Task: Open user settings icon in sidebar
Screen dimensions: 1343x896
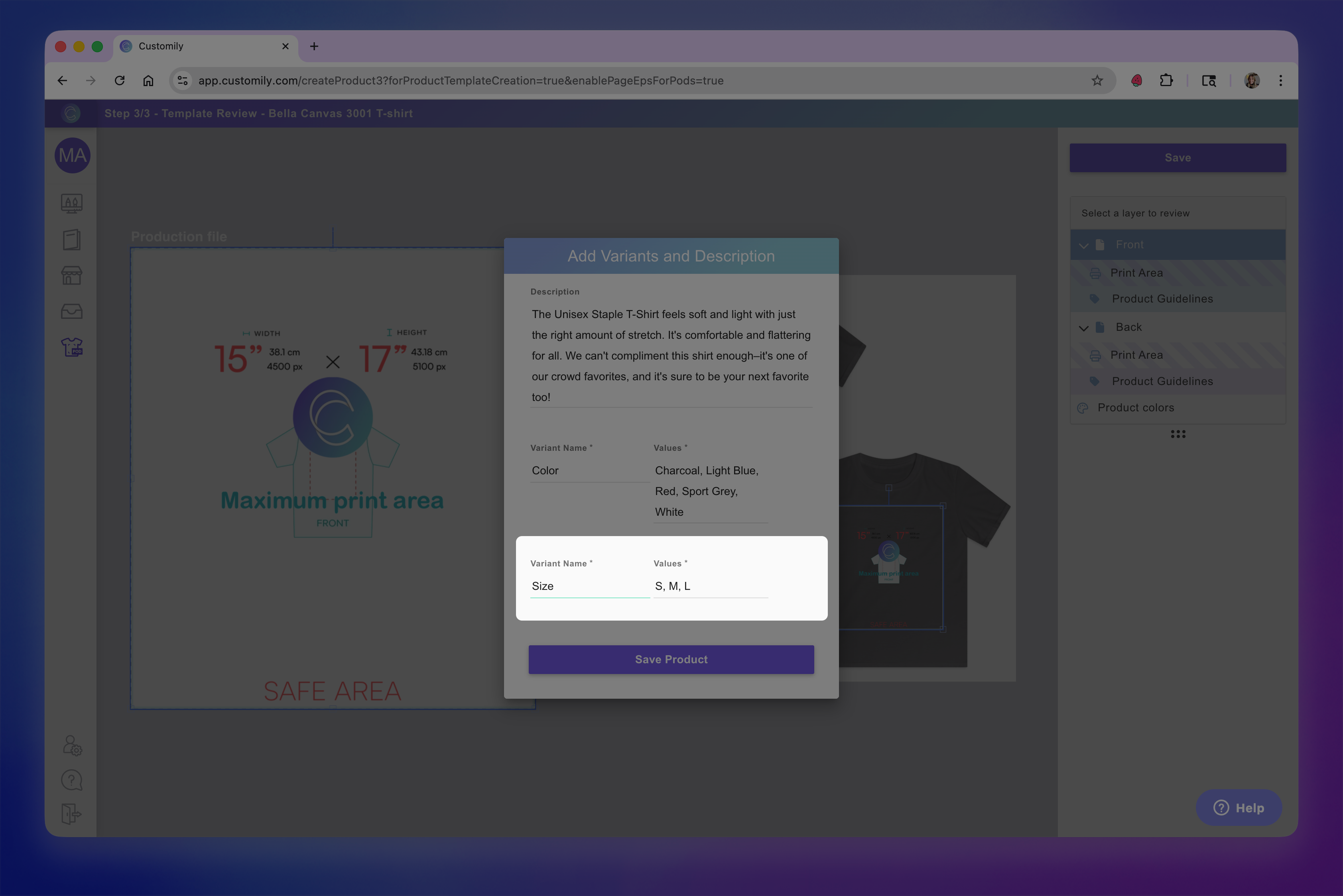Action: click(x=72, y=745)
